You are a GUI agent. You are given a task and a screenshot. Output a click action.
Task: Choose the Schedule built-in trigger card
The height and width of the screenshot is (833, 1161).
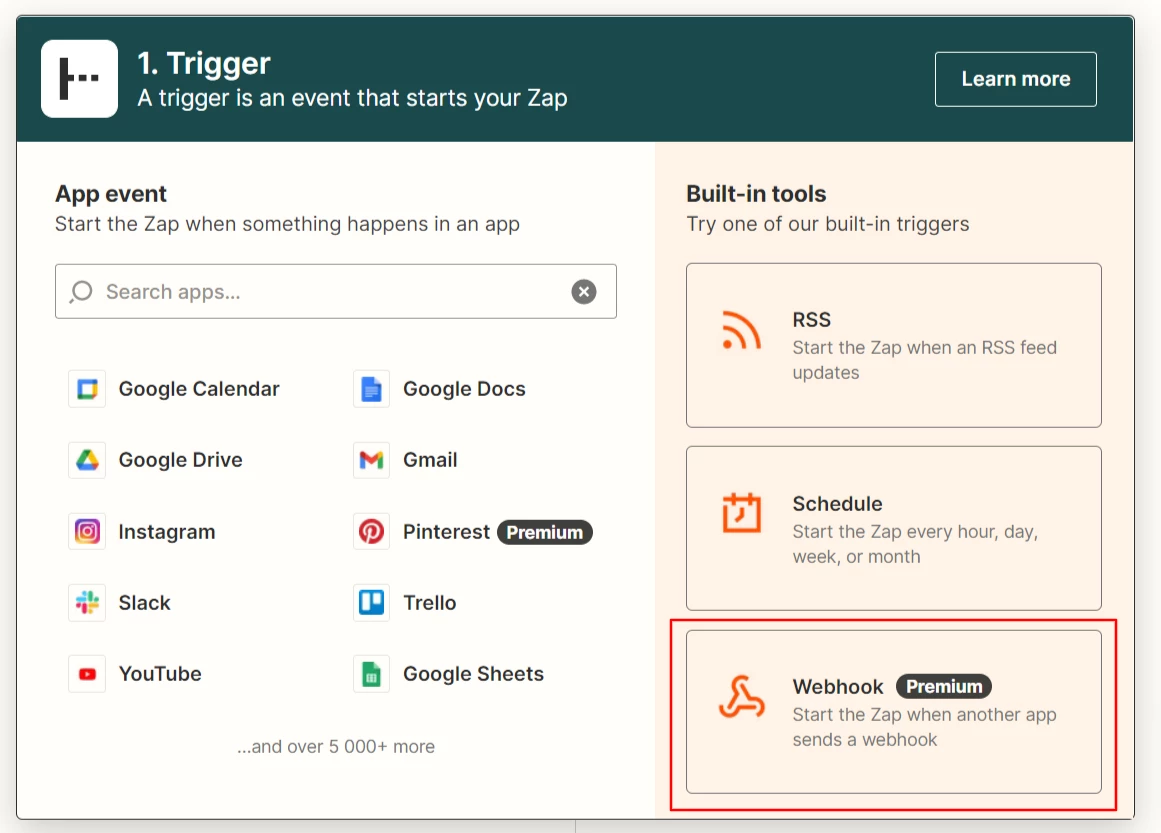coord(894,528)
